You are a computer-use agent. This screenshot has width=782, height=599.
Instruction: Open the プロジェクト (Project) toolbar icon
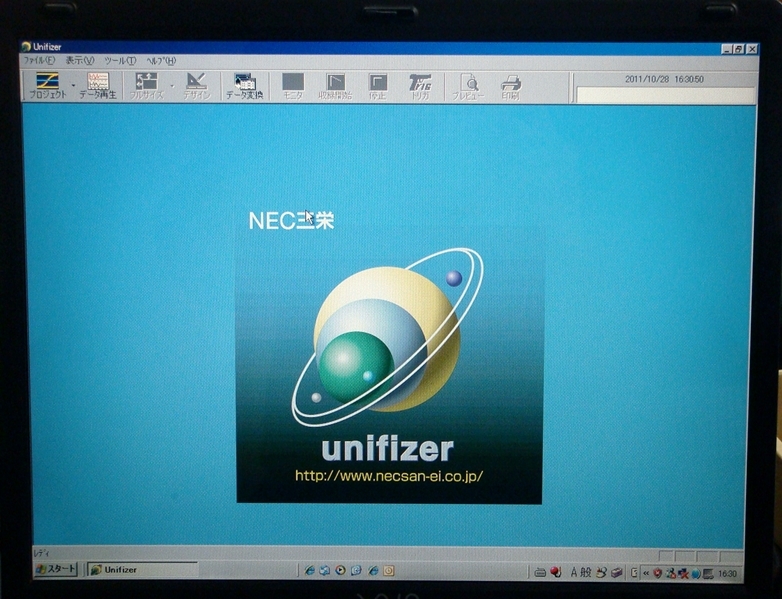coord(47,86)
